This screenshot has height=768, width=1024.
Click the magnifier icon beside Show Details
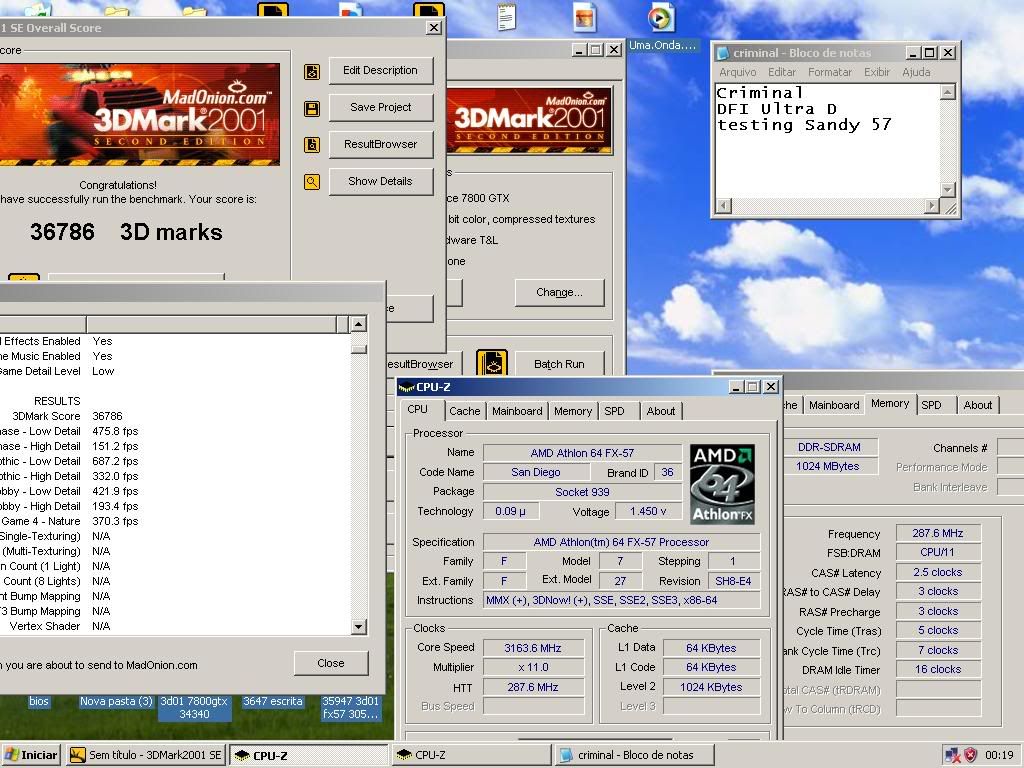click(x=312, y=182)
